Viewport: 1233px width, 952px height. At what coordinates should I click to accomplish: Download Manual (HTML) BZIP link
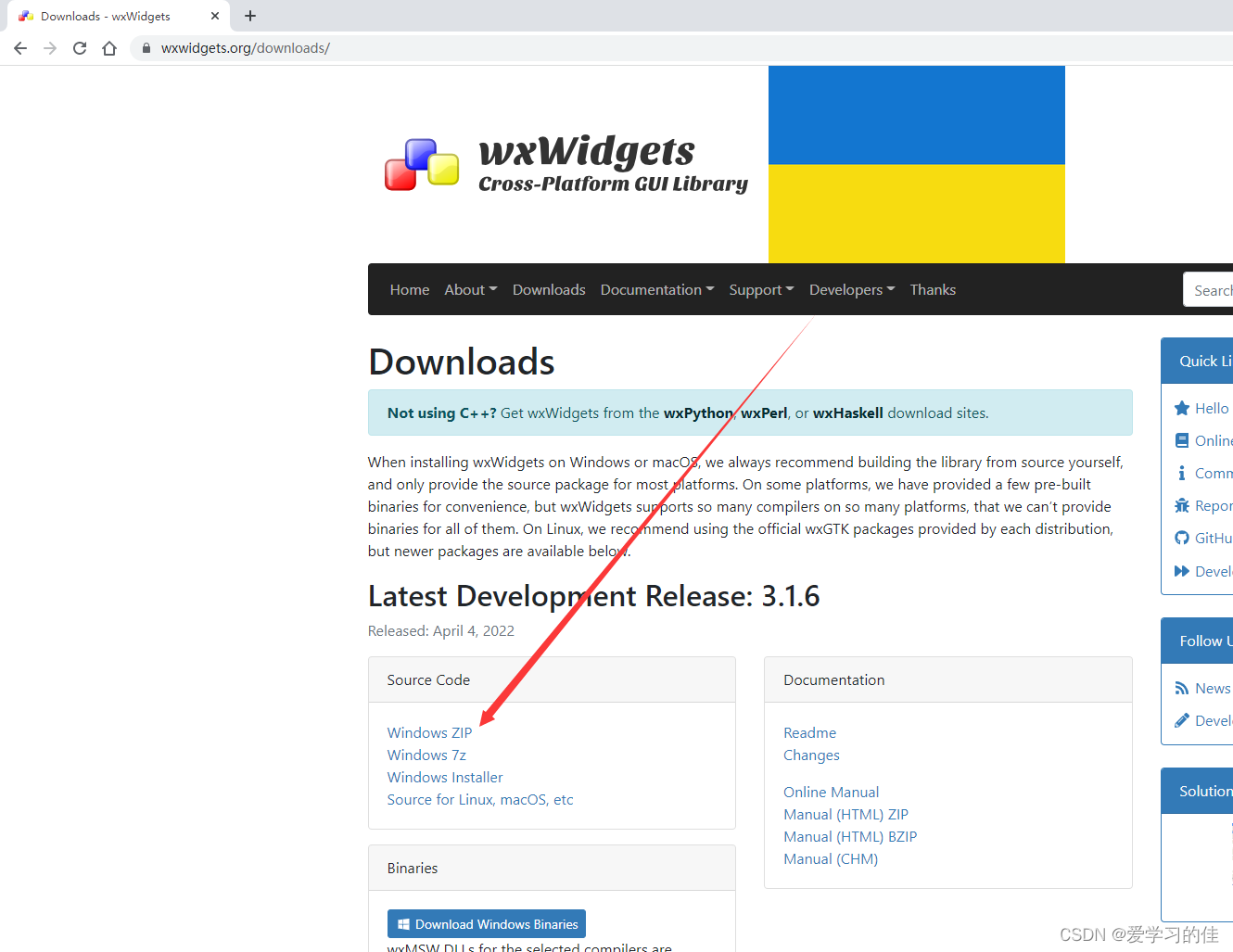coord(850,836)
